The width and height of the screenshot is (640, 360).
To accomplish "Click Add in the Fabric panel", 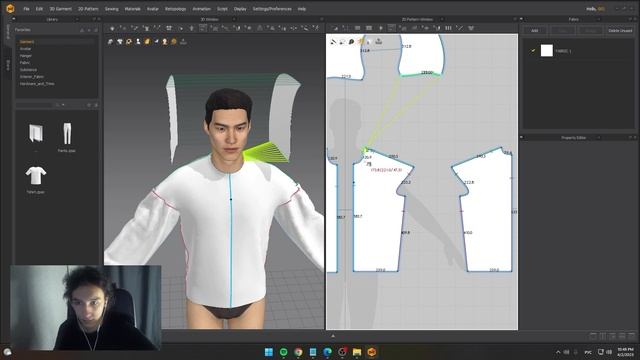I will point(534,31).
